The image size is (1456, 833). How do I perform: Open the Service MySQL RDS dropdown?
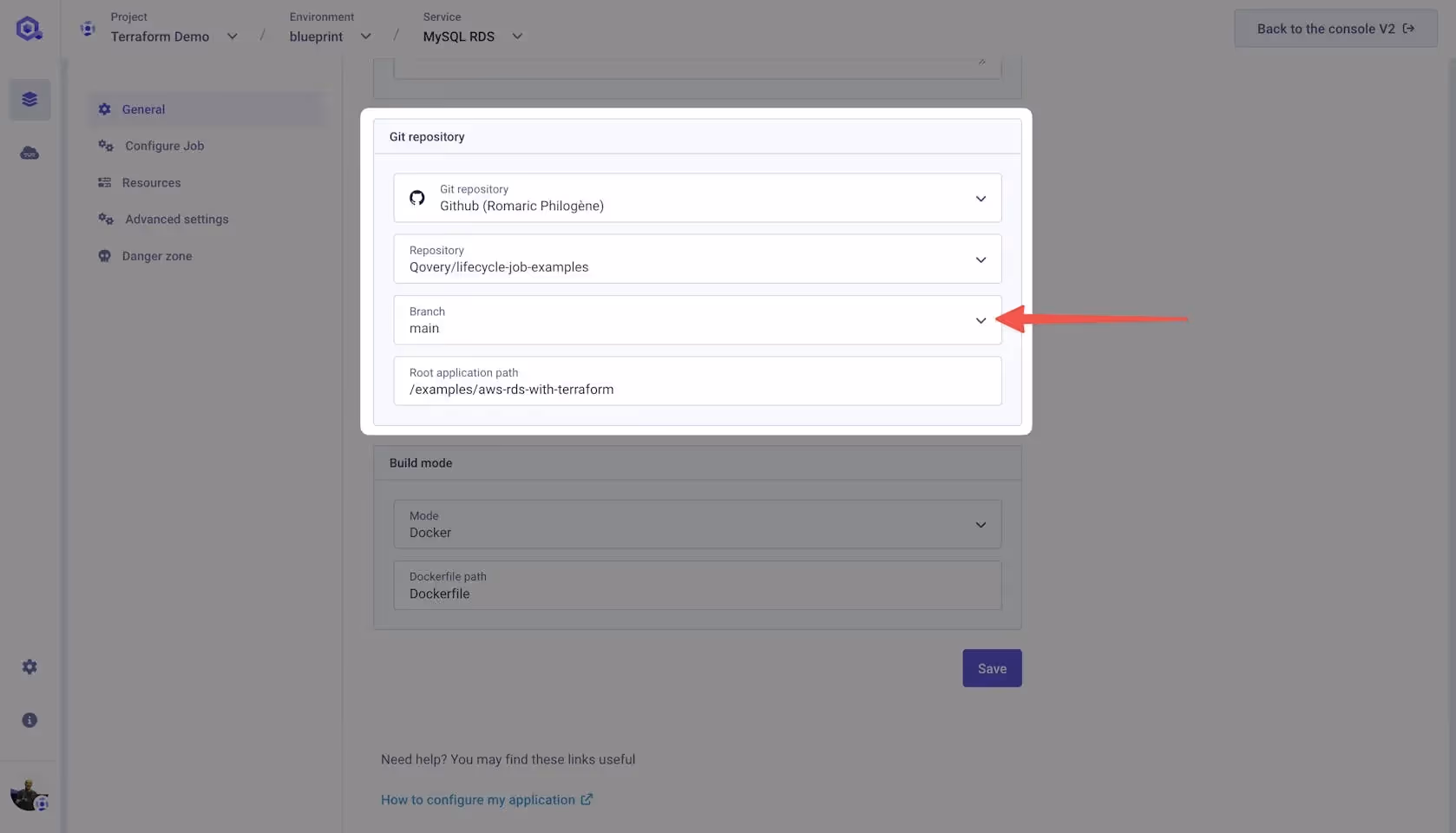point(517,36)
